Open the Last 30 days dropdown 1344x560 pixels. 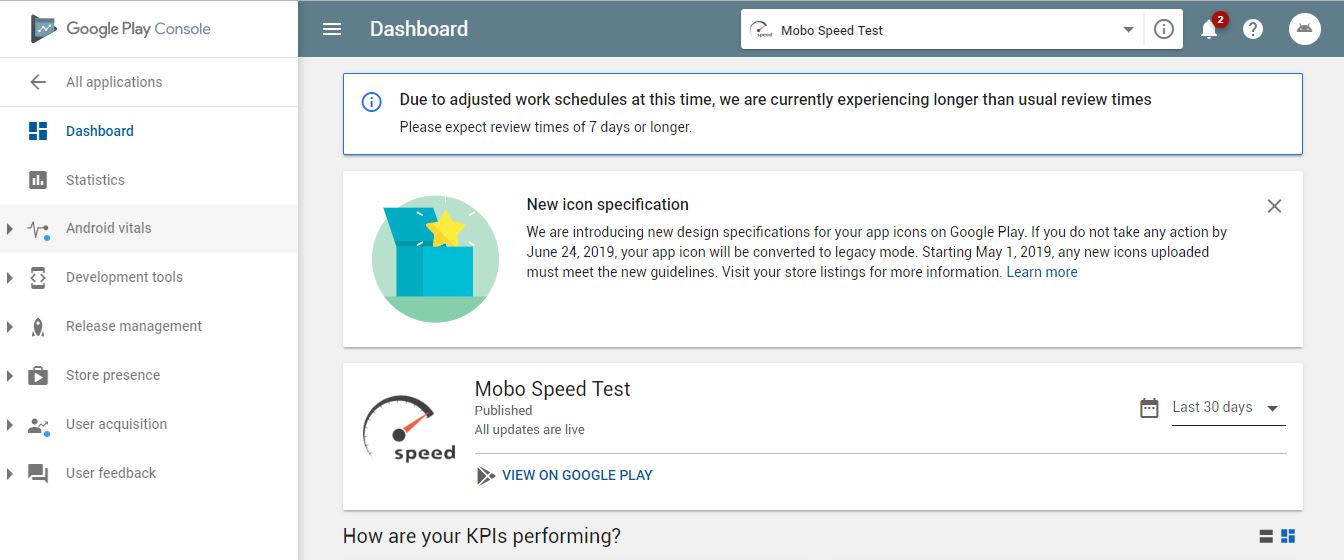click(x=1228, y=408)
